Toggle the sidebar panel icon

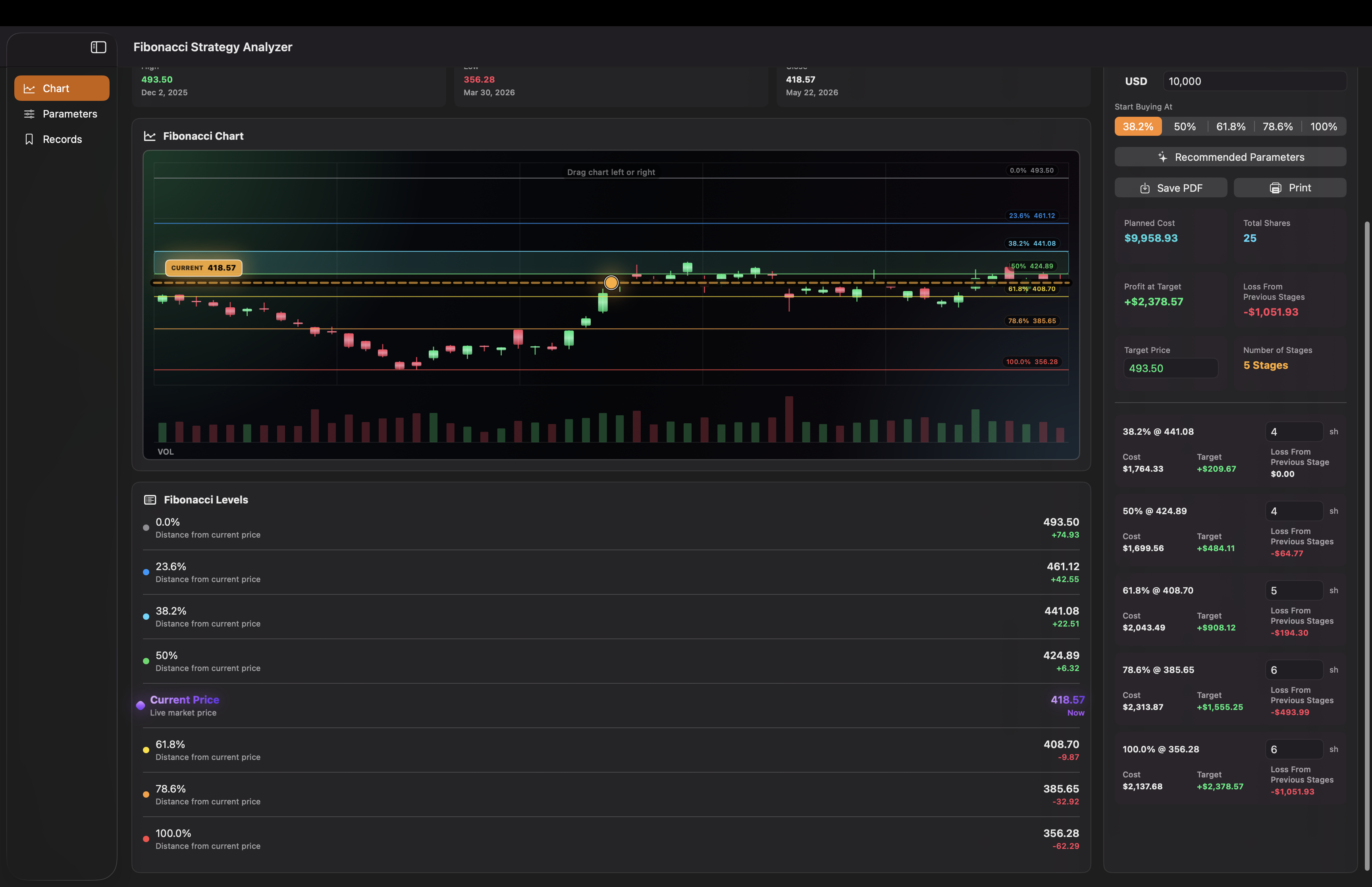click(98, 47)
